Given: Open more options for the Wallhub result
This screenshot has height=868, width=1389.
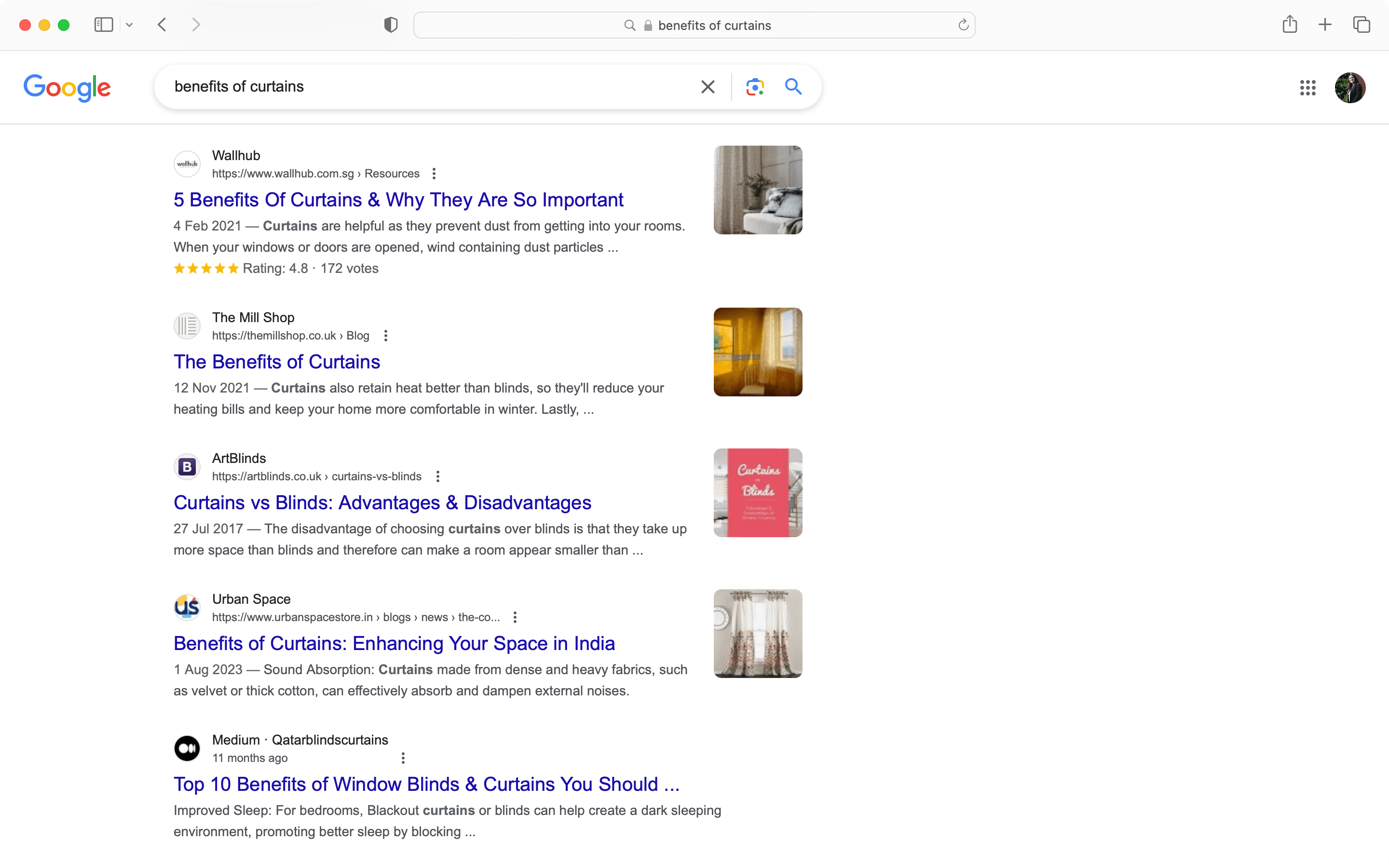Looking at the screenshot, I should 434,174.
